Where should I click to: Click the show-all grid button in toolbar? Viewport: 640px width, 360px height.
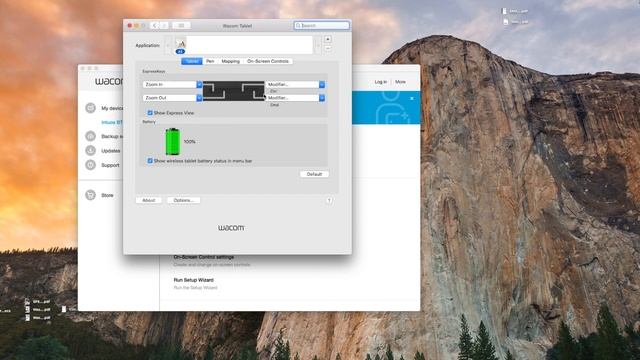[x=181, y=25]
